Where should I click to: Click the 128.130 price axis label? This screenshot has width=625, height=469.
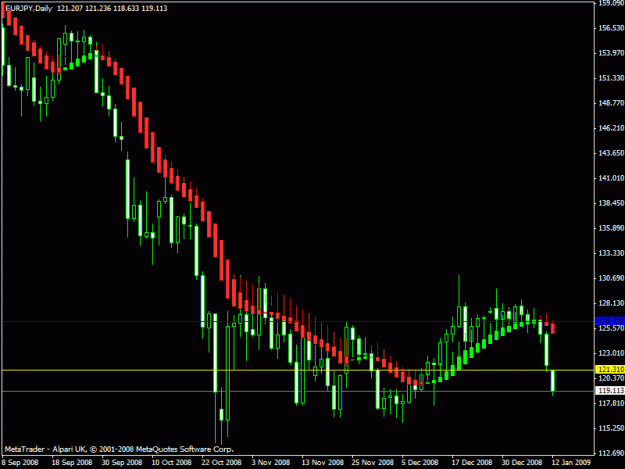611,303
